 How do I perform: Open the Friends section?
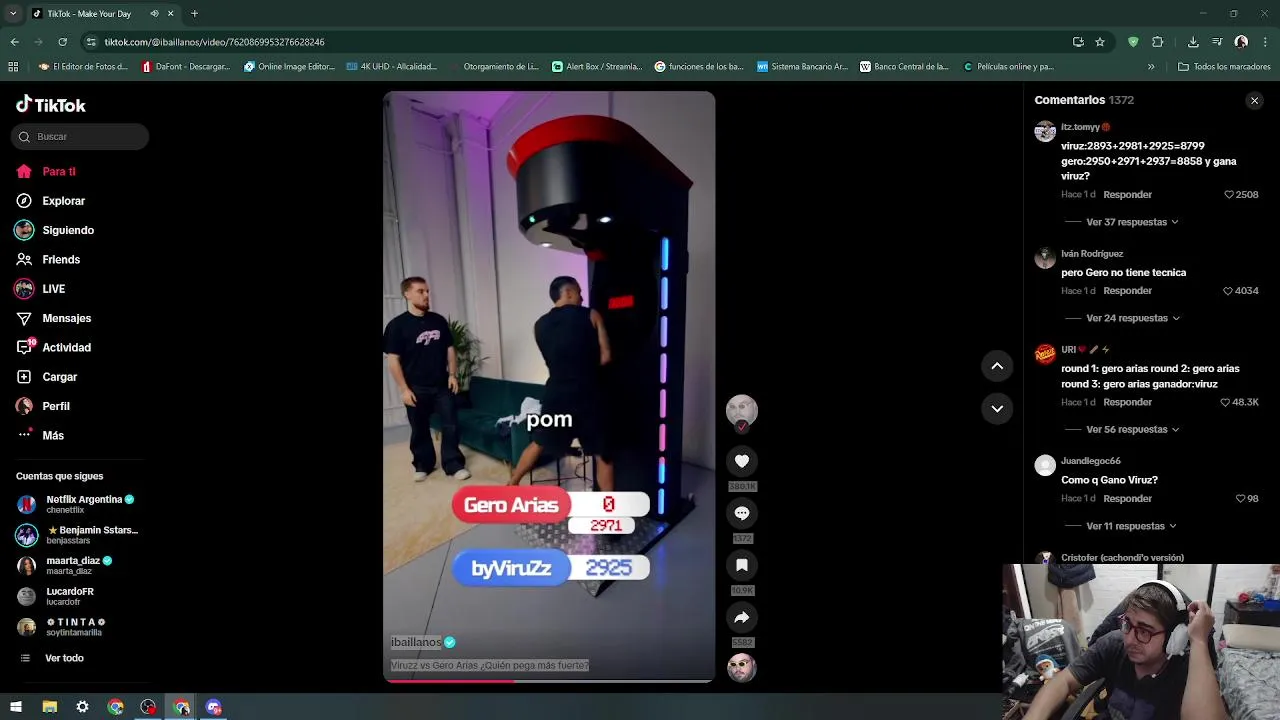pyautogui.click(x=48, y=259)
